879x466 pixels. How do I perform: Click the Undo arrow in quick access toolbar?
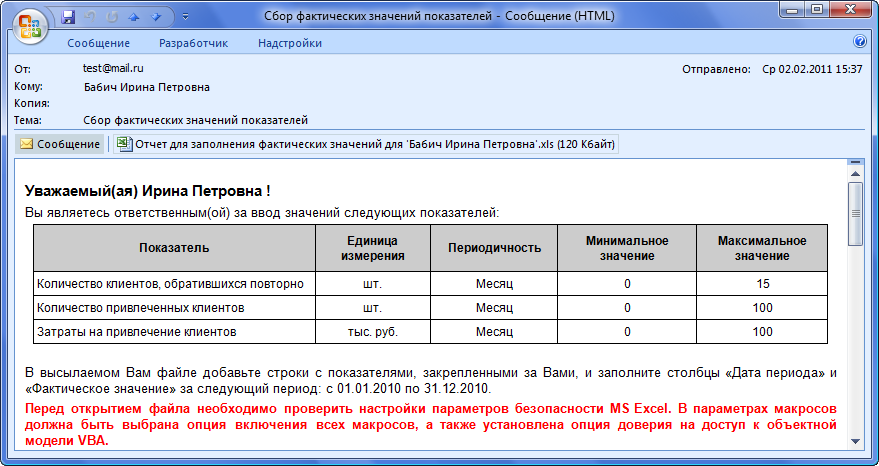click(x=90, y=17)
